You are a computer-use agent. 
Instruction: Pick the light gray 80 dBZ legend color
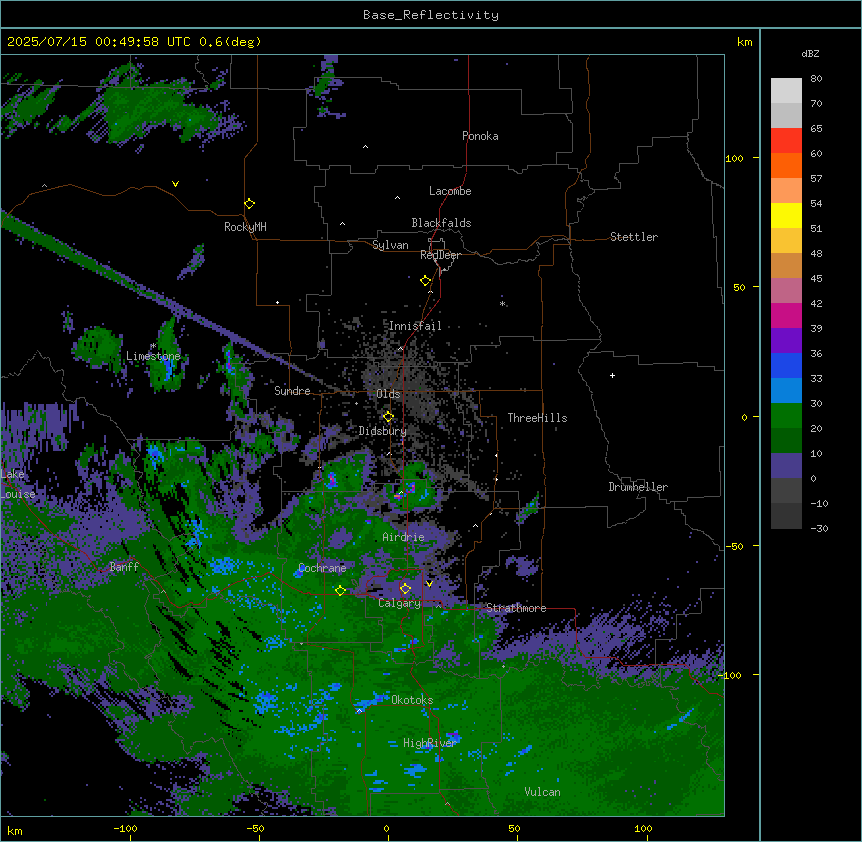[x=786, y=91]
